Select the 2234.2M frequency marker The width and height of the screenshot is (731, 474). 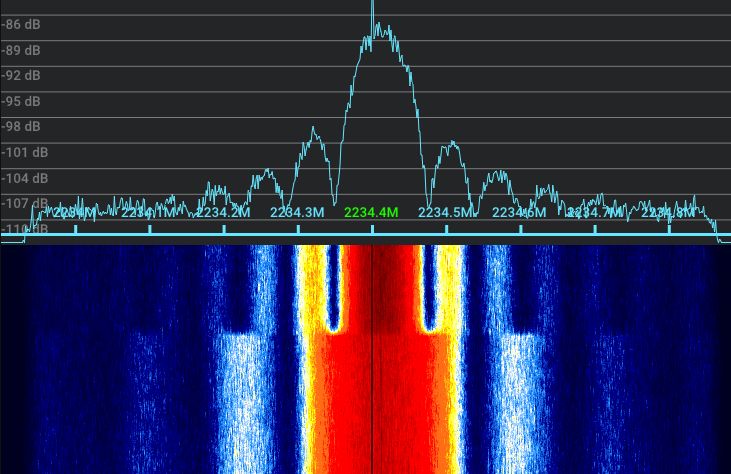click(223, 212)
